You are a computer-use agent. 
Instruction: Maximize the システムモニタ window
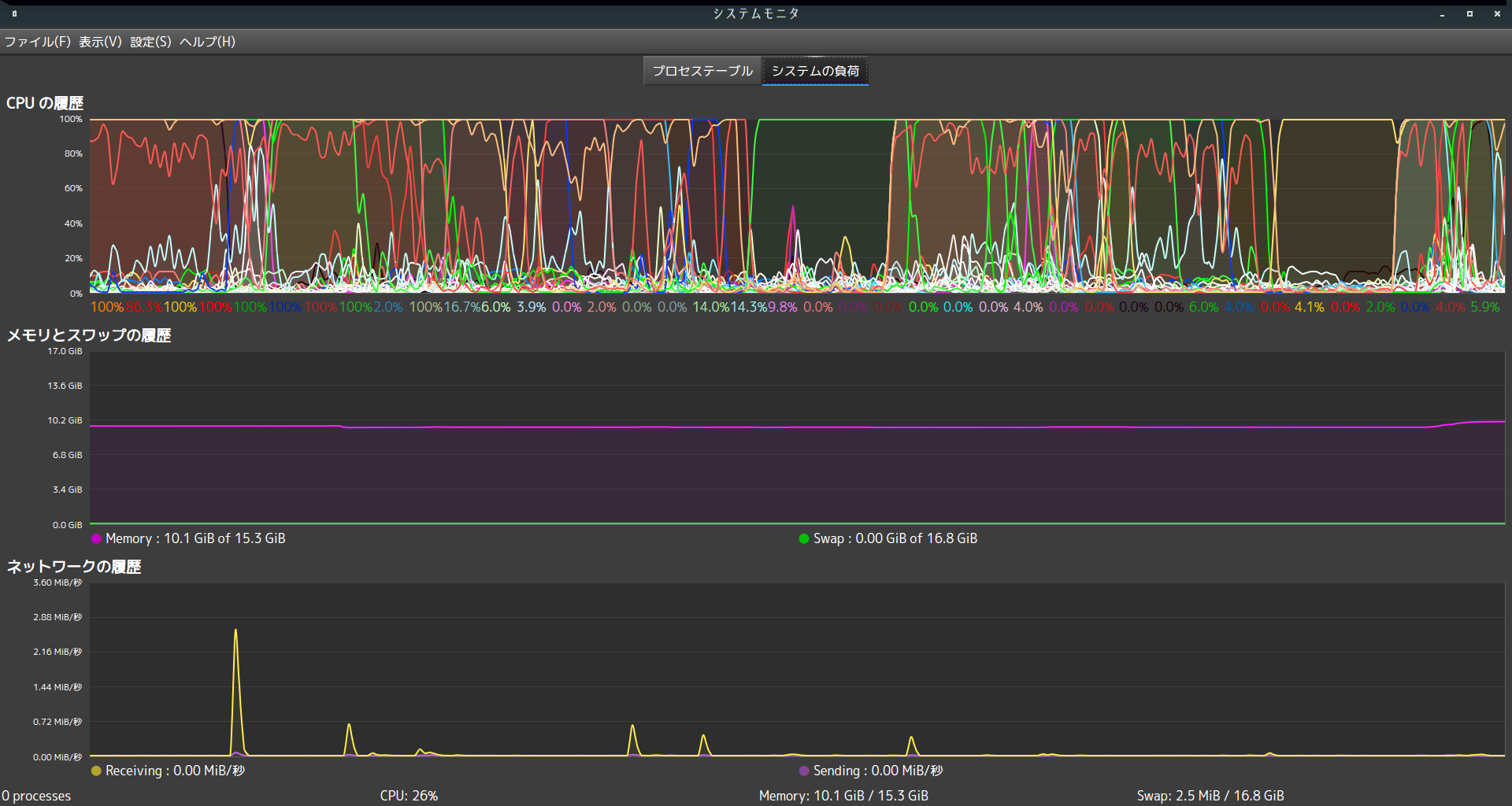(1469, 14)
